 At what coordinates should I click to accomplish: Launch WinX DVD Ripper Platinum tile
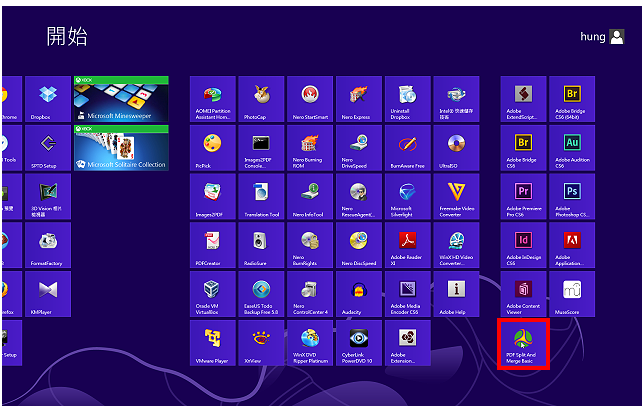(x=310, y=343)
